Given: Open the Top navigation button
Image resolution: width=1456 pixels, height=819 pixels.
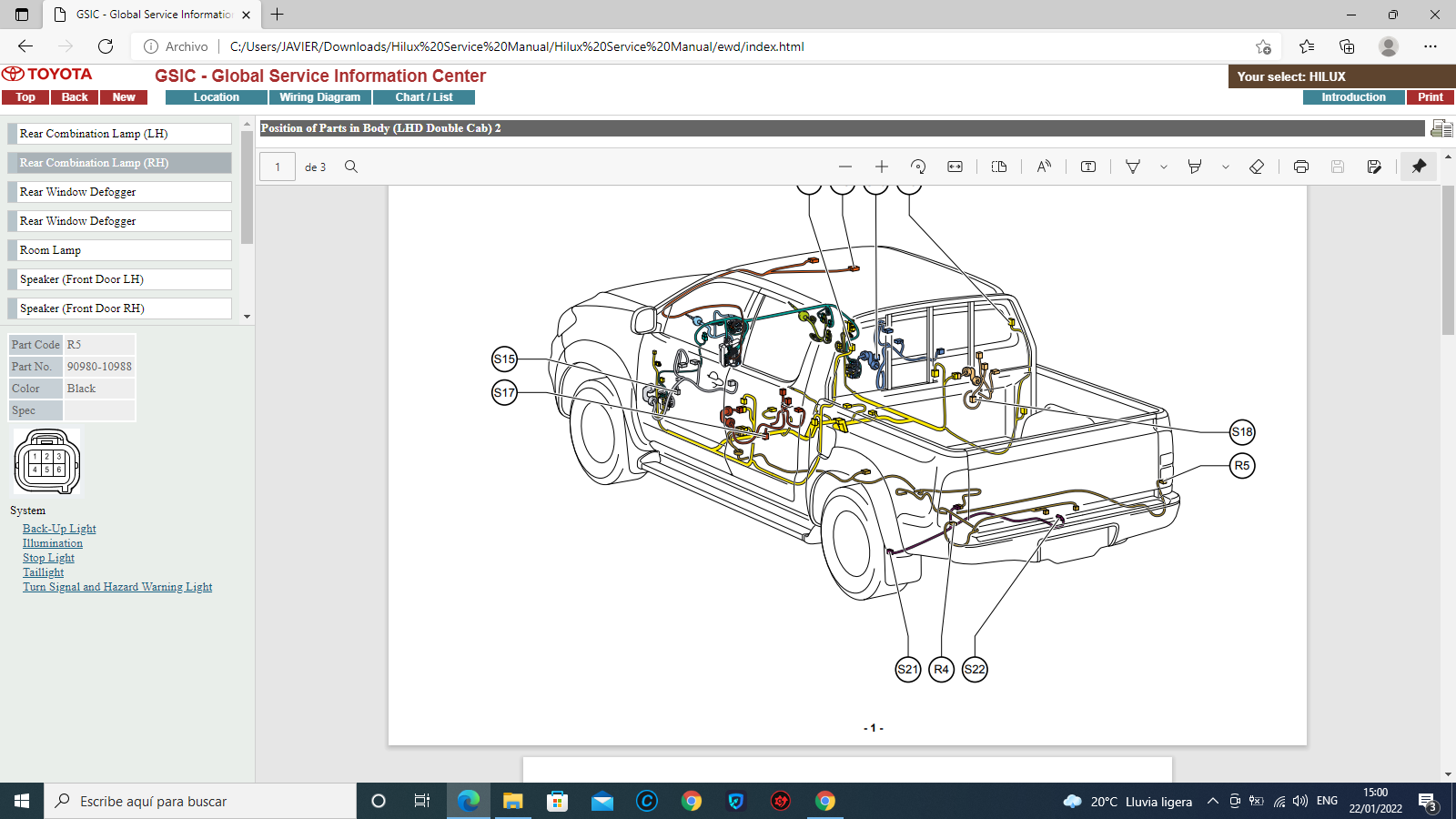Looking at the screenshot, I should pyautogui.click(x=25, y=97).
